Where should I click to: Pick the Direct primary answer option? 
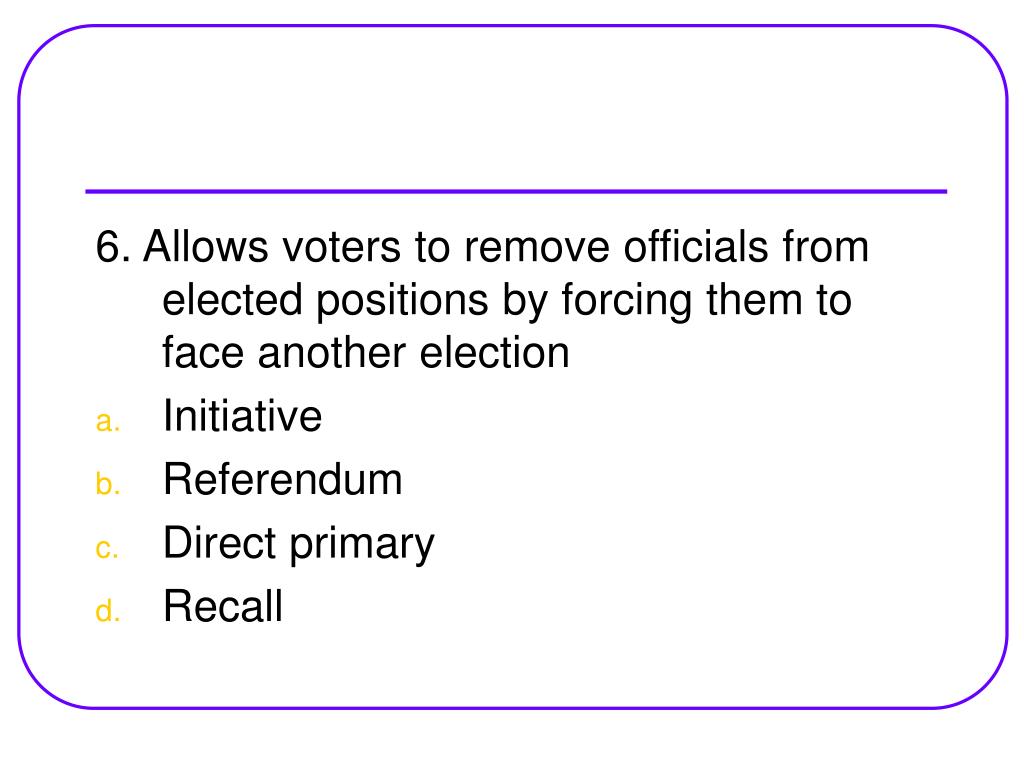298,545
